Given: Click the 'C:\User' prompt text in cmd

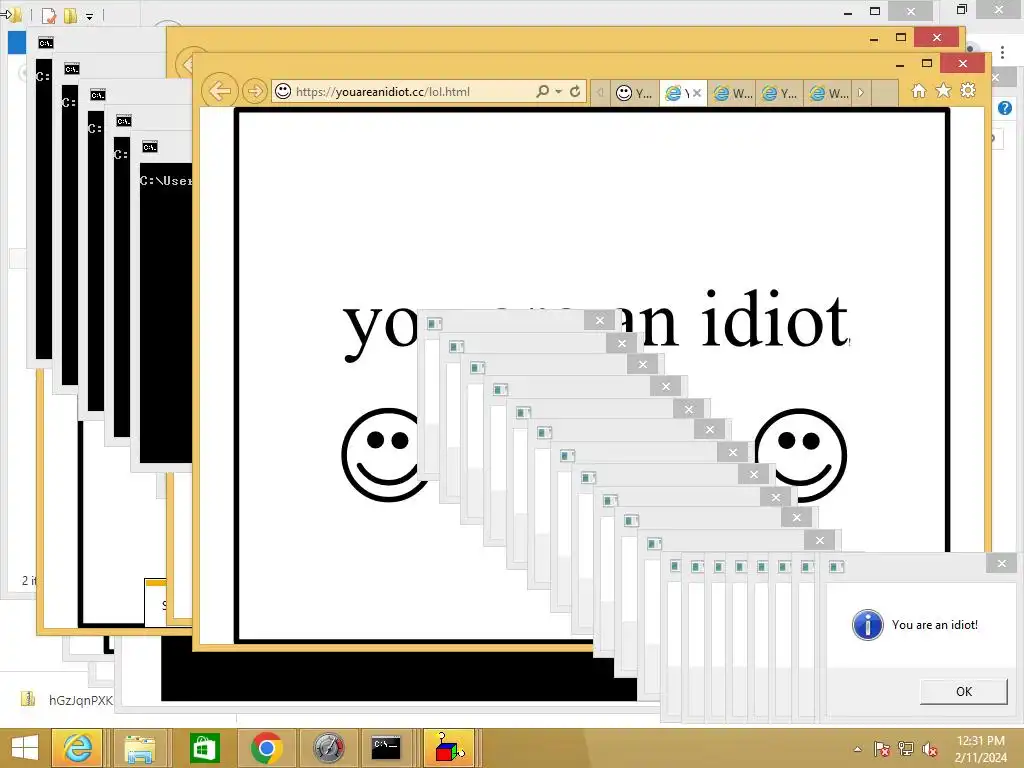Looking at the screenshot, I should (x=167, y=181).
